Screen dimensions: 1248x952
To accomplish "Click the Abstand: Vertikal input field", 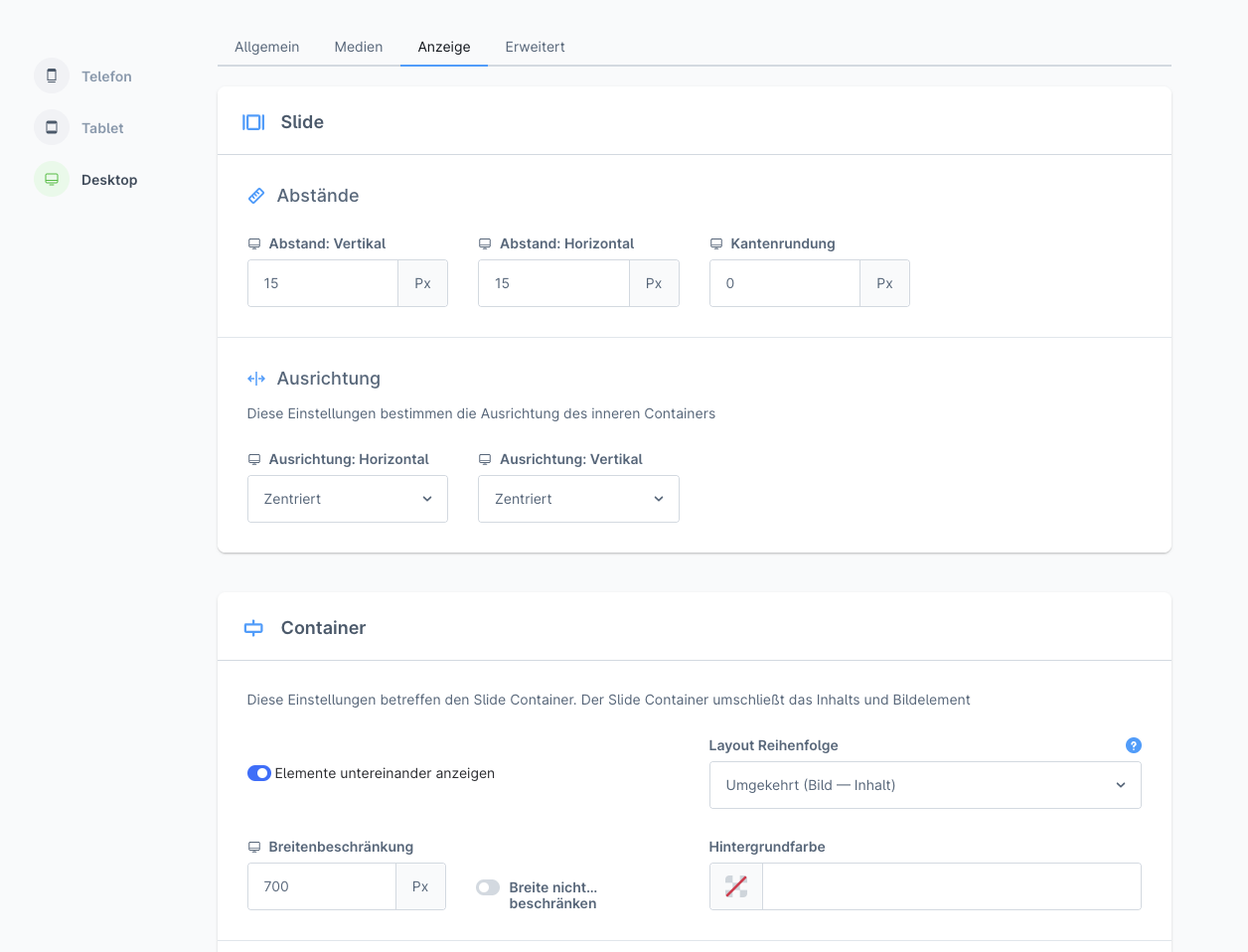I will 323,283.
